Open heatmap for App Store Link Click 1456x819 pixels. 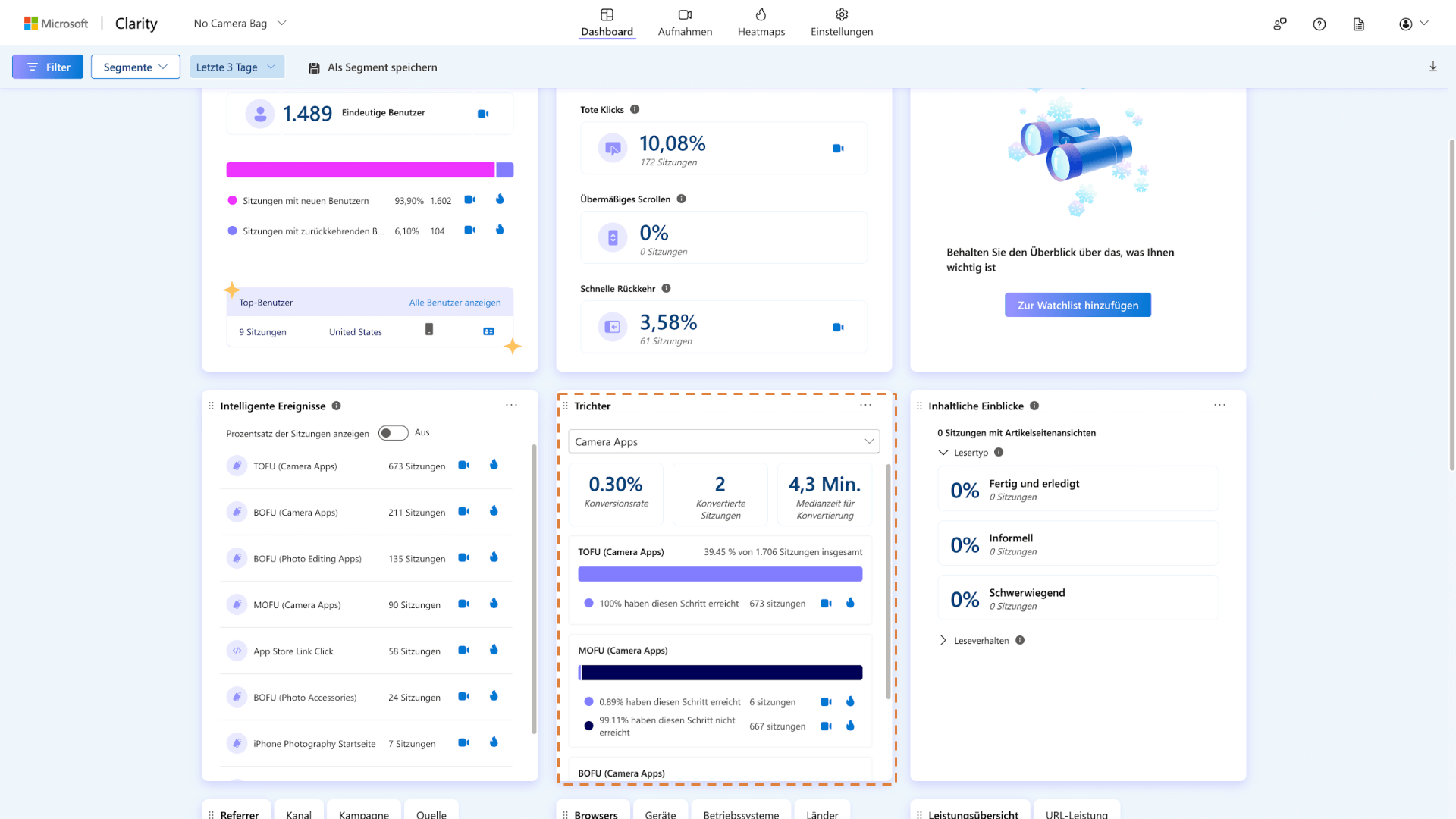coord(494,650)
